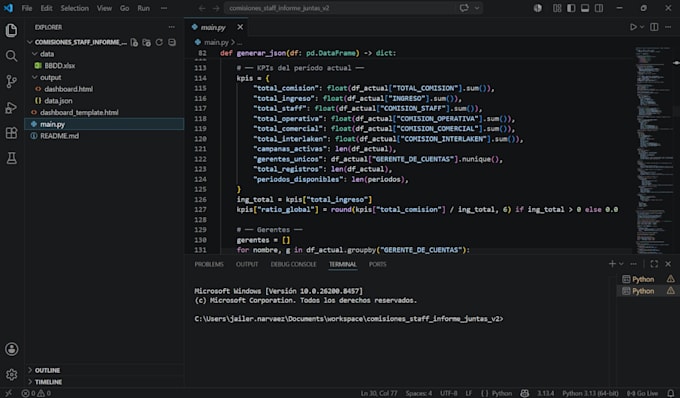Switch to the PORTS panel tab

coord(378,264)
